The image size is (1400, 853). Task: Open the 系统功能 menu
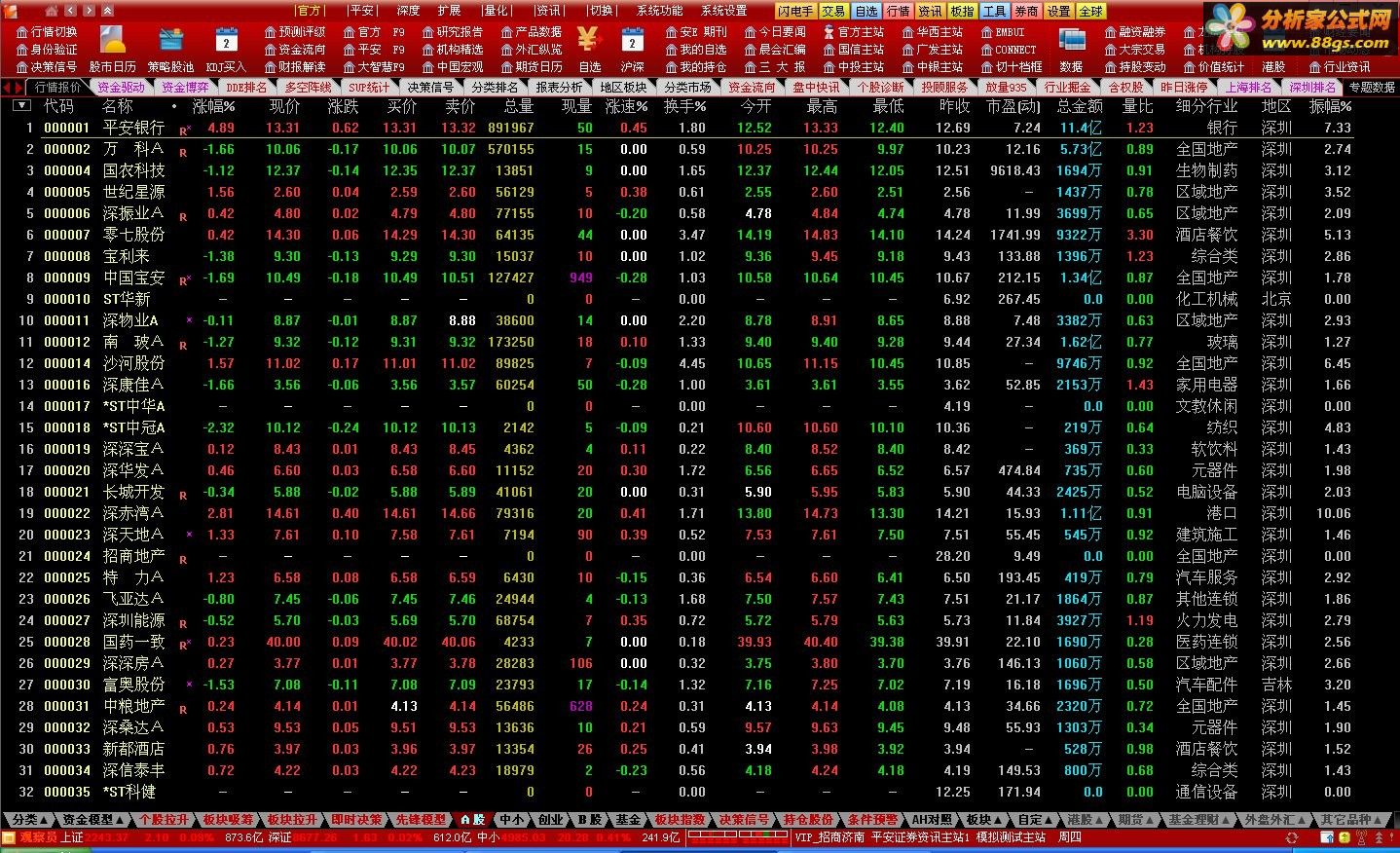pyautogui.click(x=659, y=11)
